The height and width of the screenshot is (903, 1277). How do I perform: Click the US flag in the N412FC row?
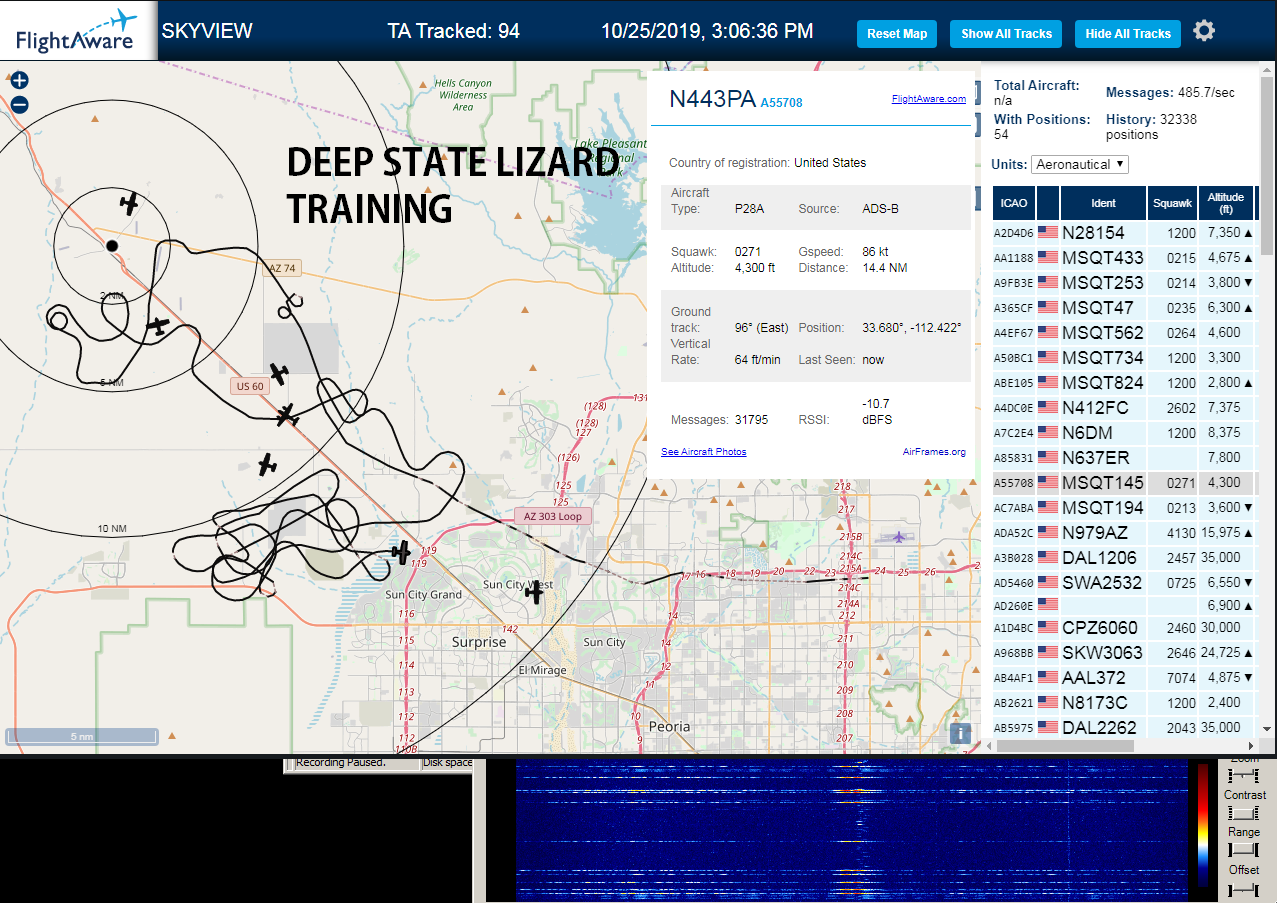[x=1048, y=407]
